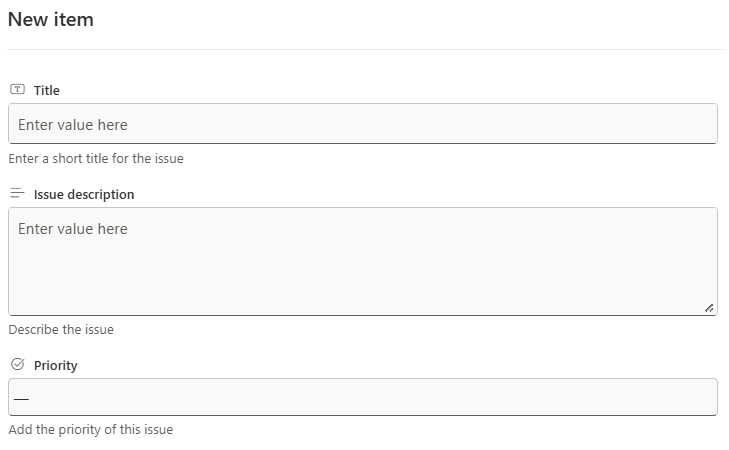Click the Title field label
This screenshot has height=450, width=729.
click(46, 90)
